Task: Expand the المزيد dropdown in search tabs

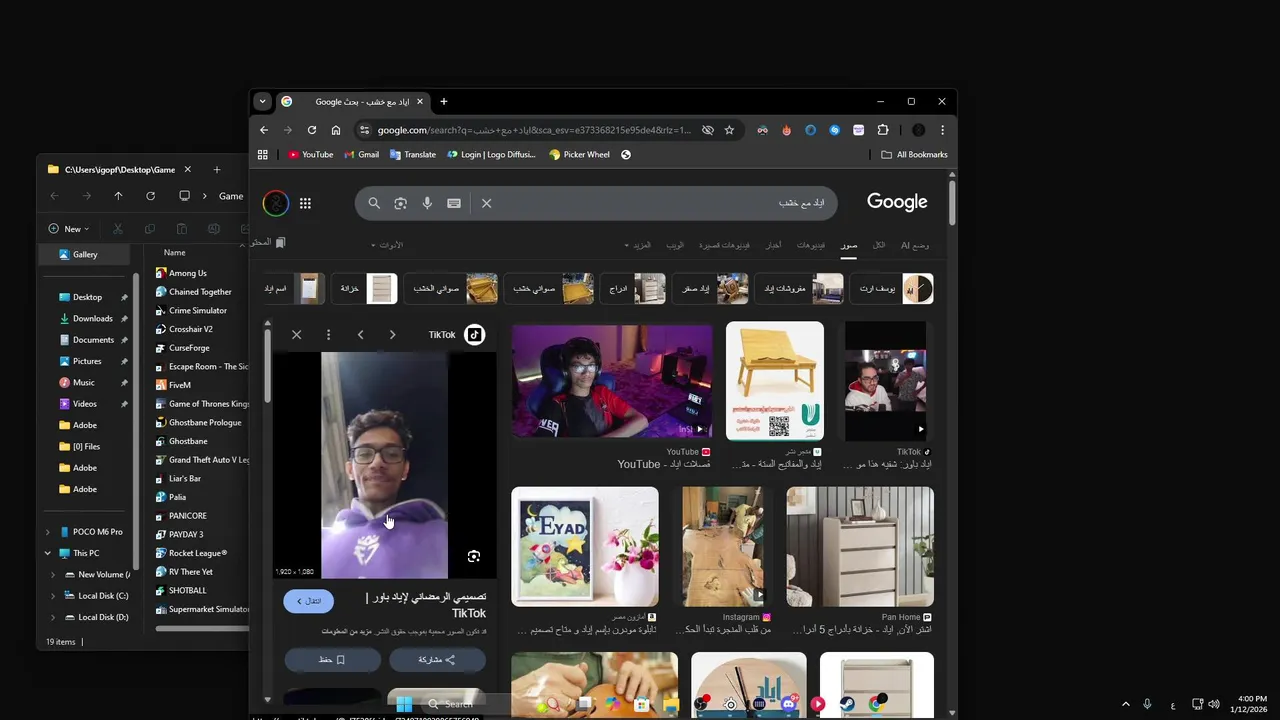Action: (638, 245)
